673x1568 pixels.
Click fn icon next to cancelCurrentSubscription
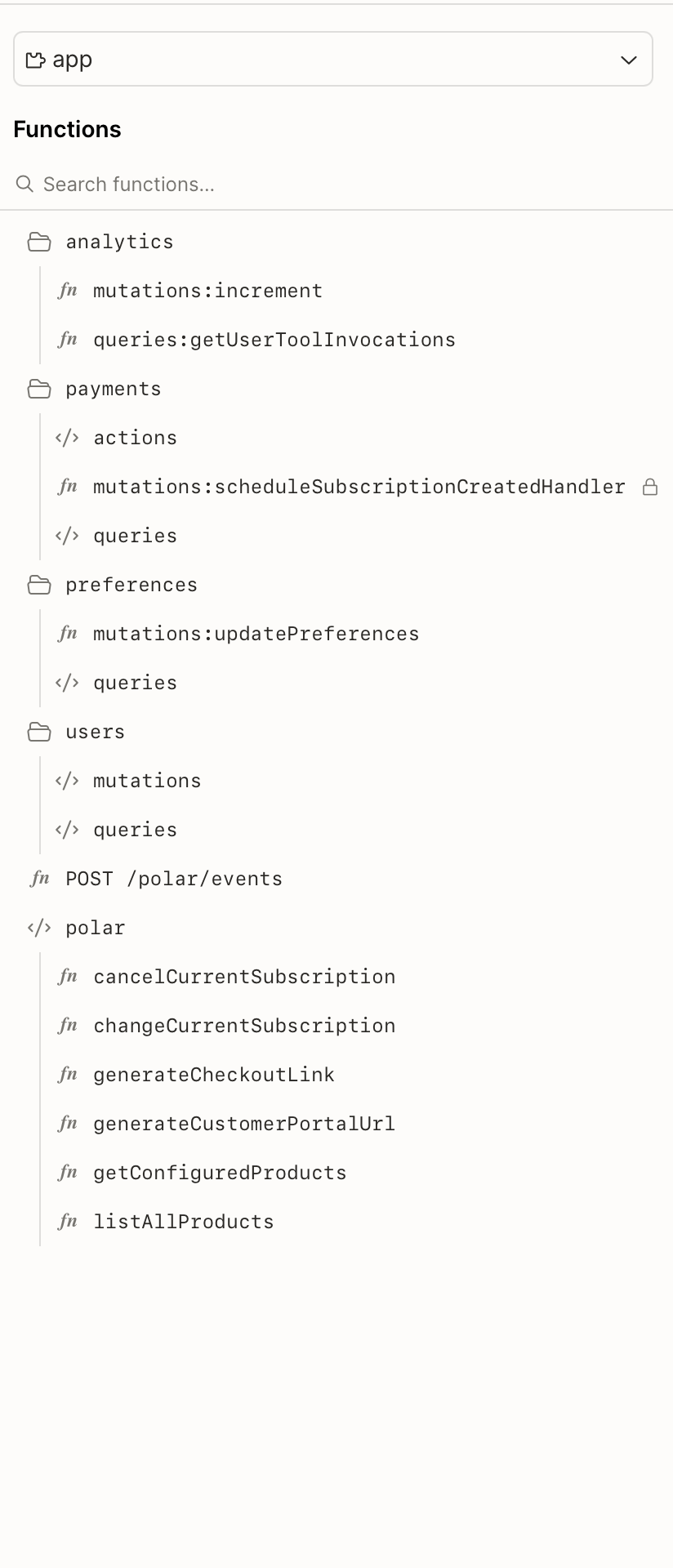[68, 977]
